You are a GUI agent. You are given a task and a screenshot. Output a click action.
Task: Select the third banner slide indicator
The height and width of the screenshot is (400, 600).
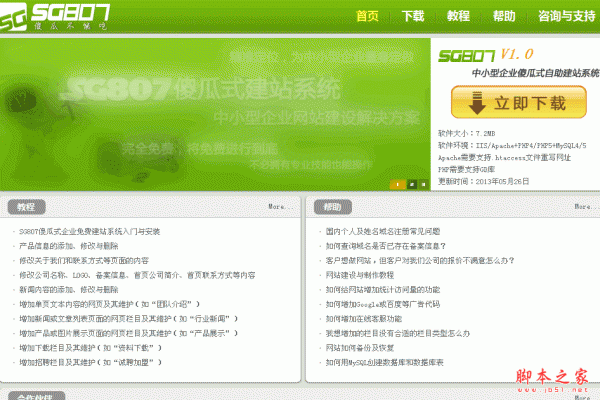(423, 184)
